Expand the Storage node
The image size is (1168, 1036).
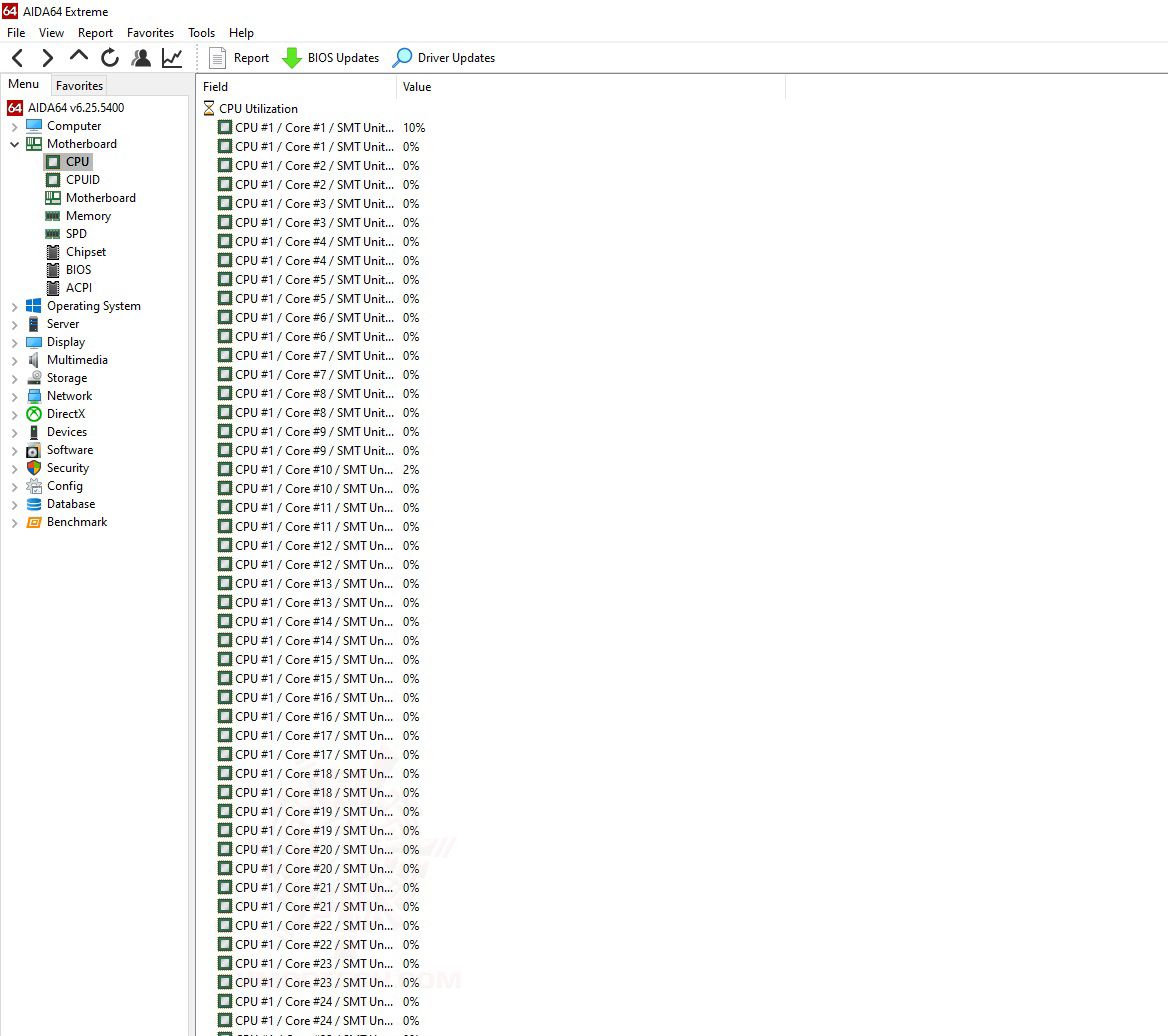[14, 378]
